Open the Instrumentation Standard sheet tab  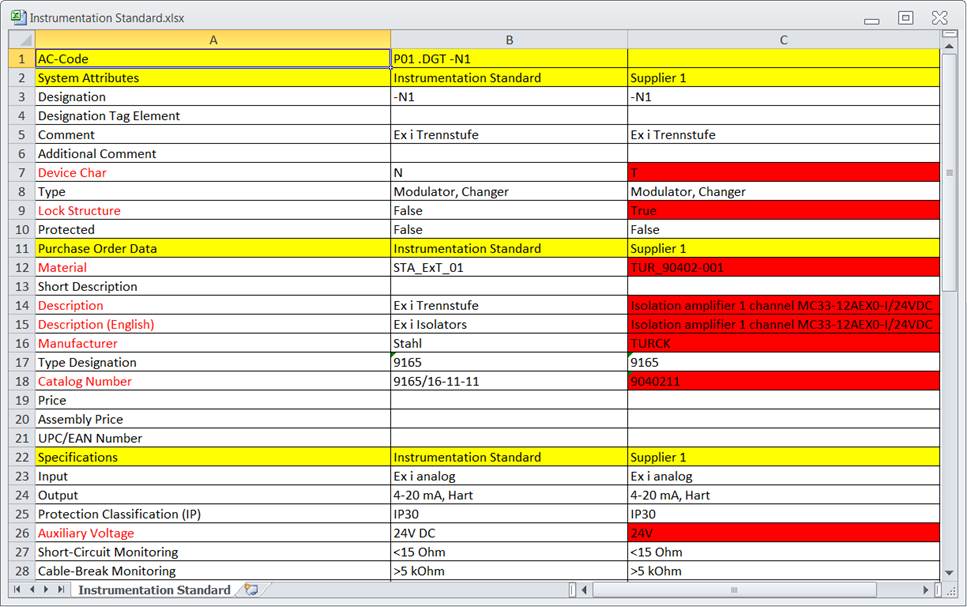[x=154, y=590]
